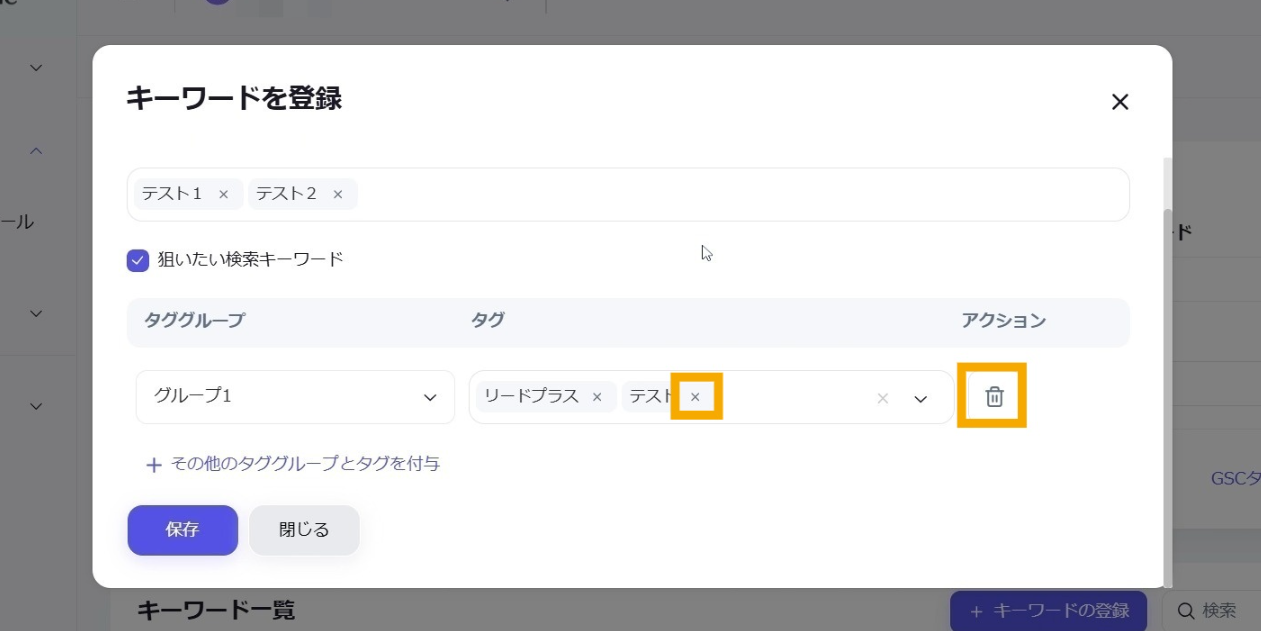
Task: Clear all tags in tag selector
Action: [882, 398]
